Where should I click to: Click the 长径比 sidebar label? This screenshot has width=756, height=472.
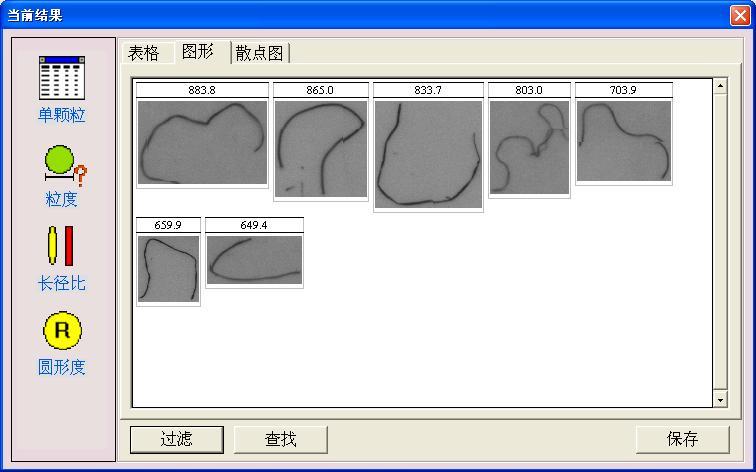click(62, 283)
